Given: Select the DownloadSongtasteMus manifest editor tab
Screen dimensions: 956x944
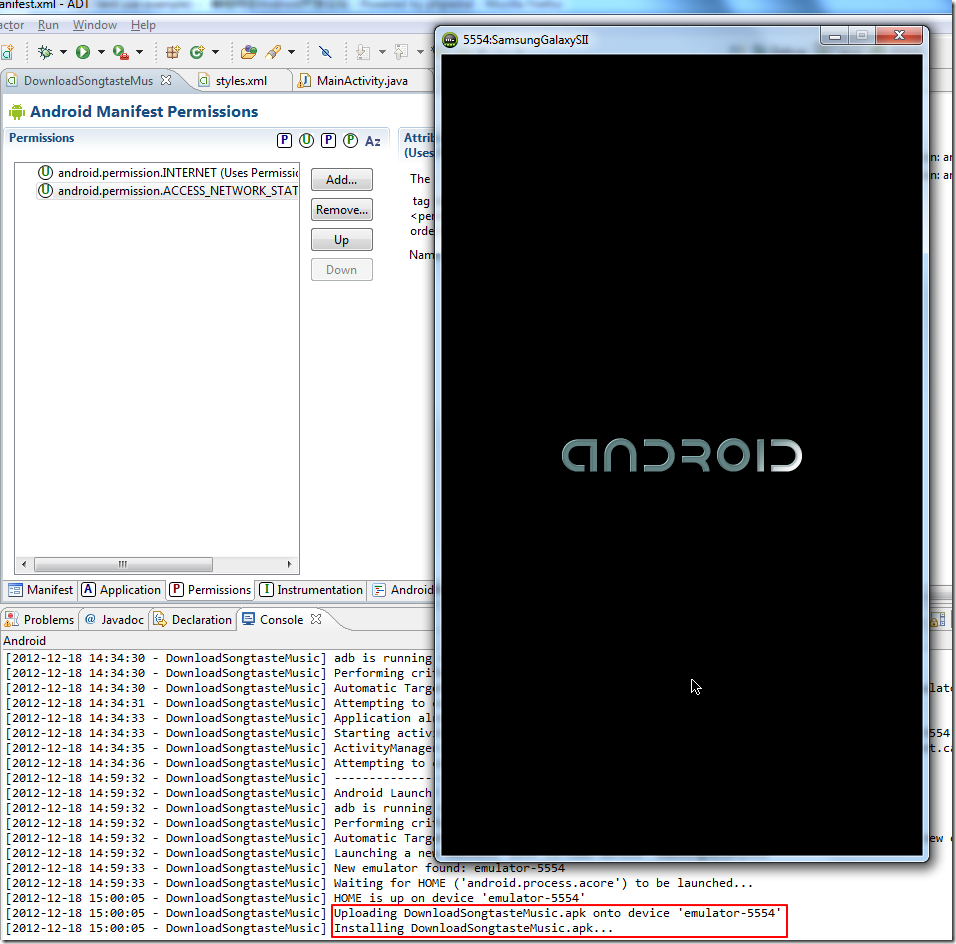Looking at the screenshot, I should (88, 80).
